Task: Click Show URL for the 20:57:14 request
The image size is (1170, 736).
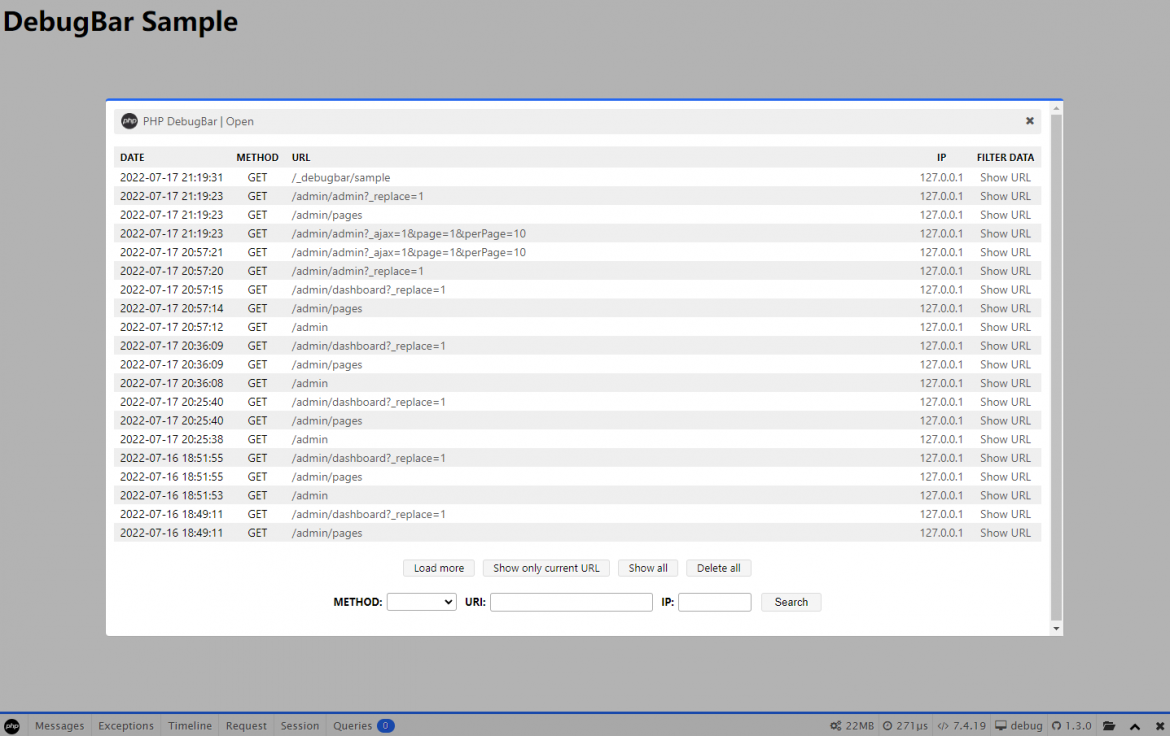Action: click(x=1005, y=308)
